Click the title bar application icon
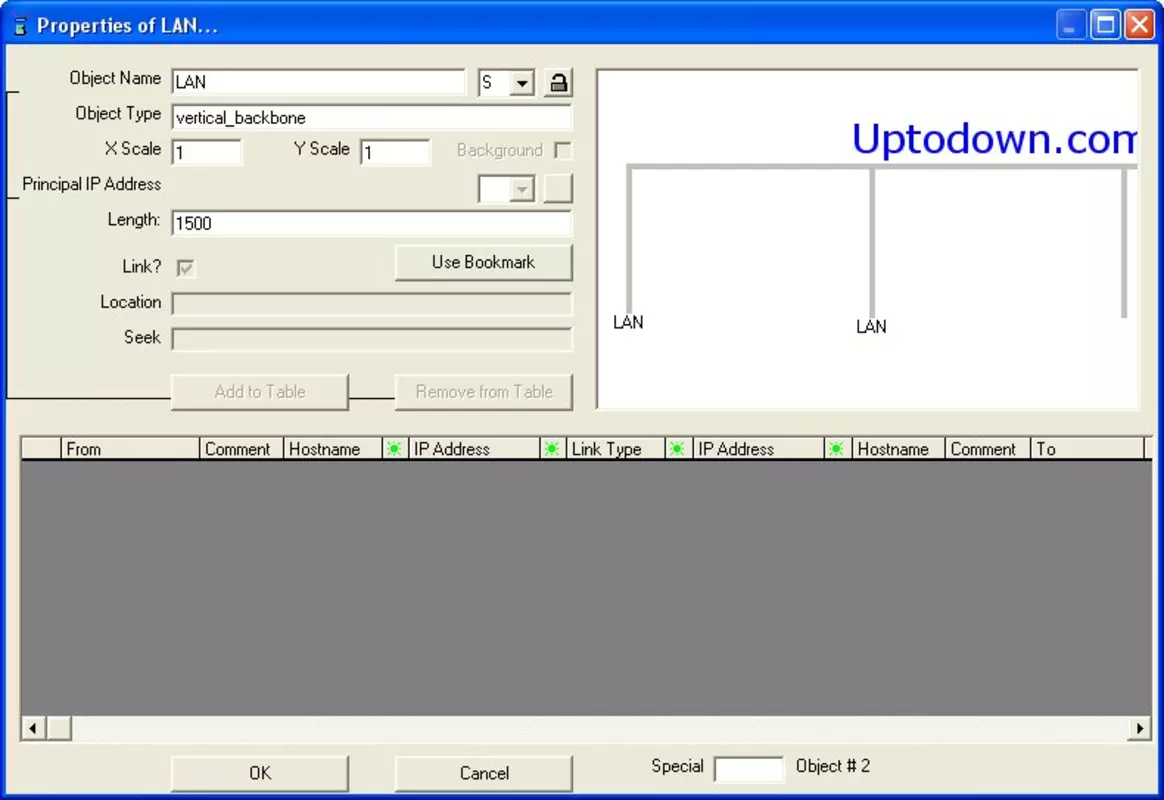1164x800 pixels. tap(21, 26)
